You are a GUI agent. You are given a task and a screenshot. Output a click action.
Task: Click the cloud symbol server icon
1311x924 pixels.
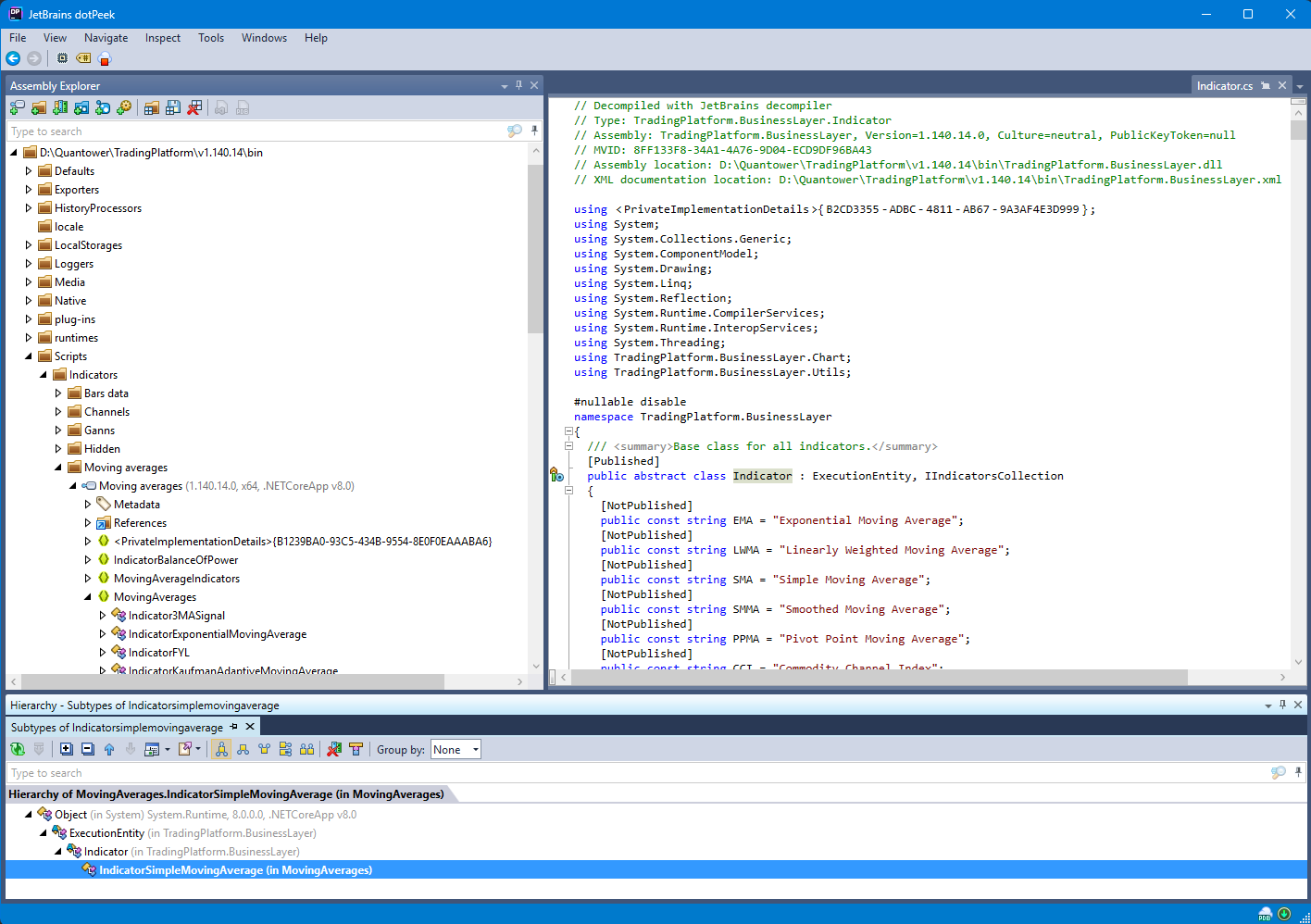click(105, 58)
